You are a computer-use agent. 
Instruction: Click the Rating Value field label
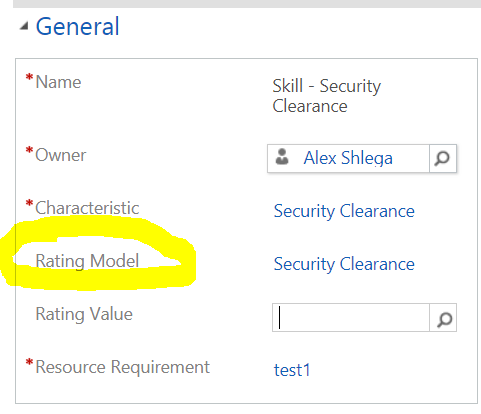tap(84, 314)
